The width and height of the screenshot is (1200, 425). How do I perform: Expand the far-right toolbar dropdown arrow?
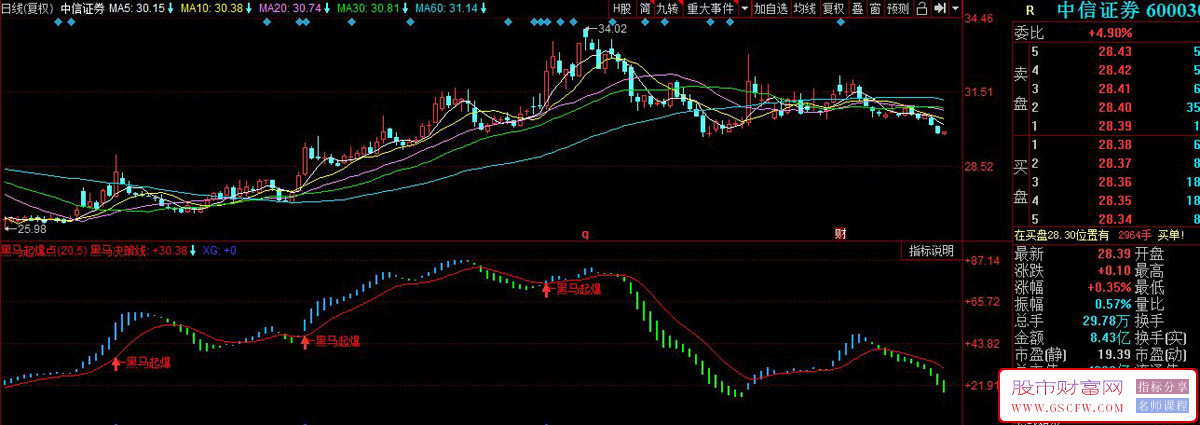956,8
